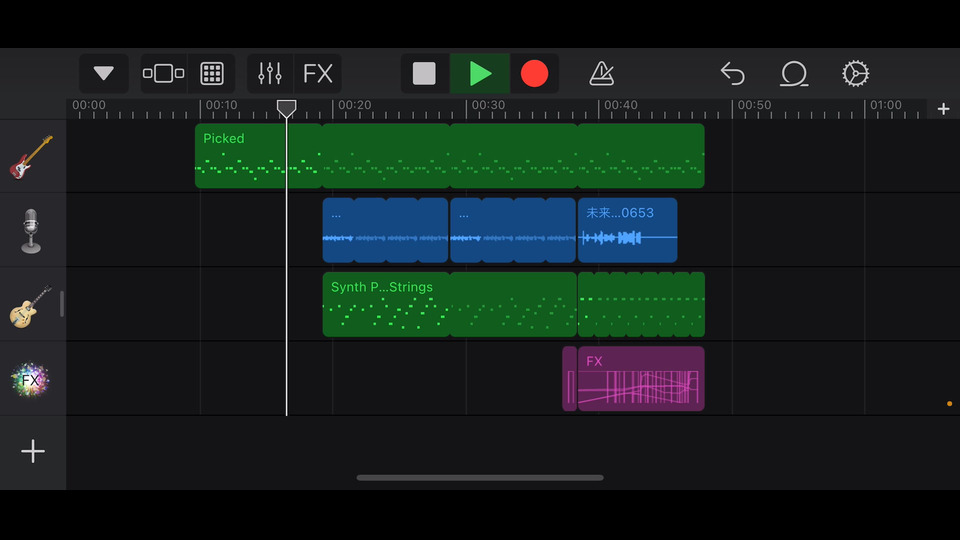Image resolution: width=960 pixels, height=540 pixels.
Task: Open the track mixer controls
Action: [x=270, y=73]
